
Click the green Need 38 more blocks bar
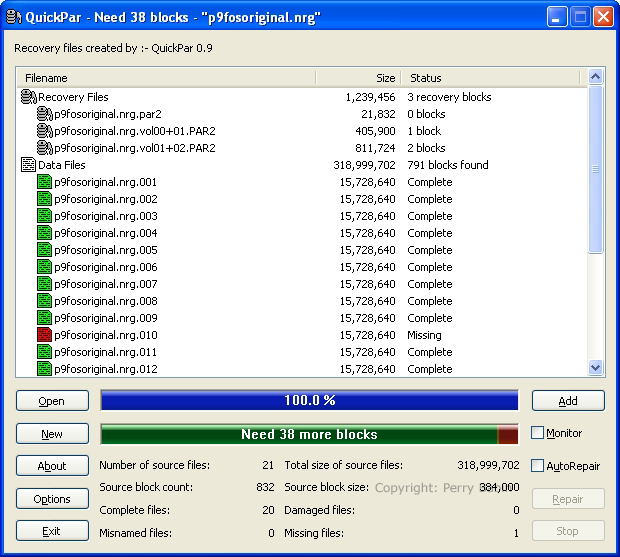(x=310, y=434)
